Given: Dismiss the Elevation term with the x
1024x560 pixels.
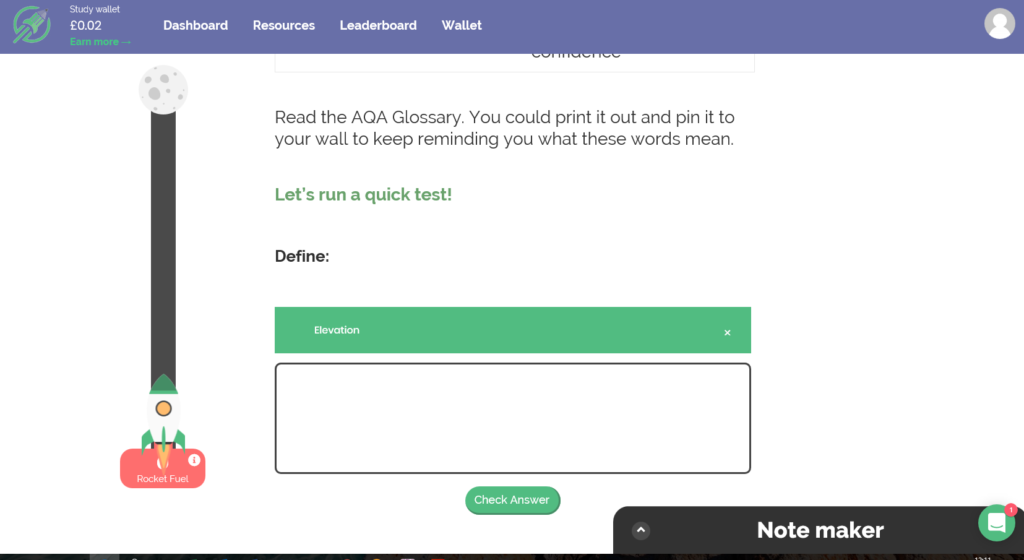Looking at the screenshot, I should [727, 333].
